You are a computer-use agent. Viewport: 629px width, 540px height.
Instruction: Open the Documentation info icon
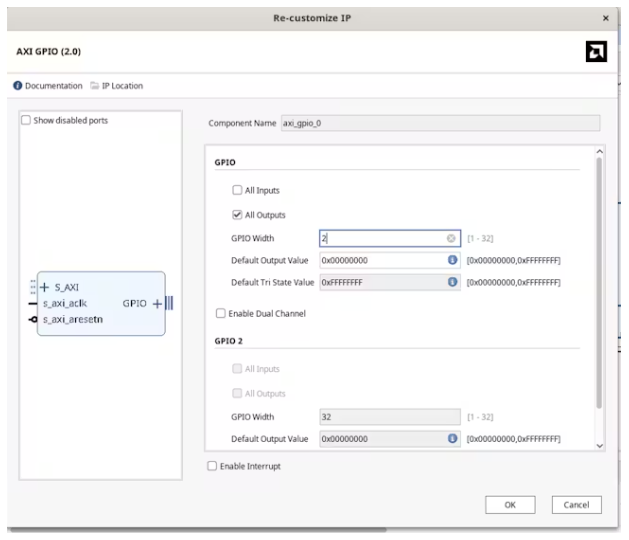[x=18, y=85]
